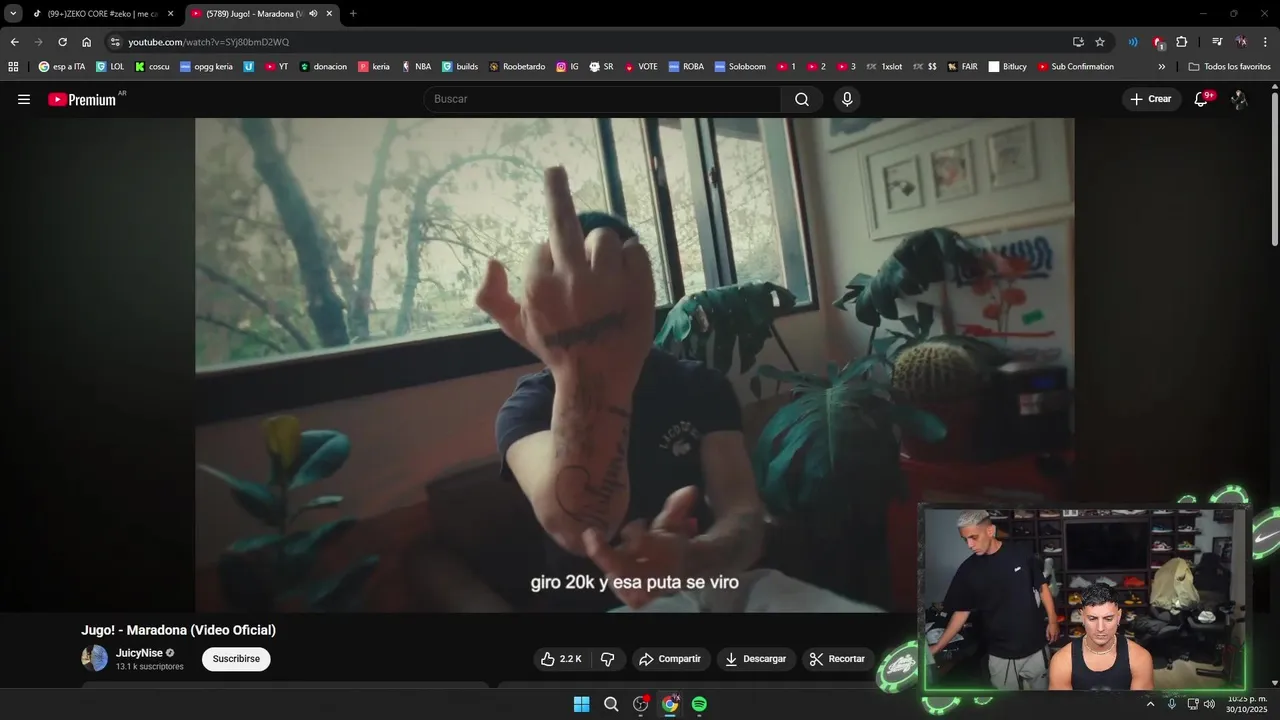
Task: Dislike the video with thumbs-down
Action: 607,659
